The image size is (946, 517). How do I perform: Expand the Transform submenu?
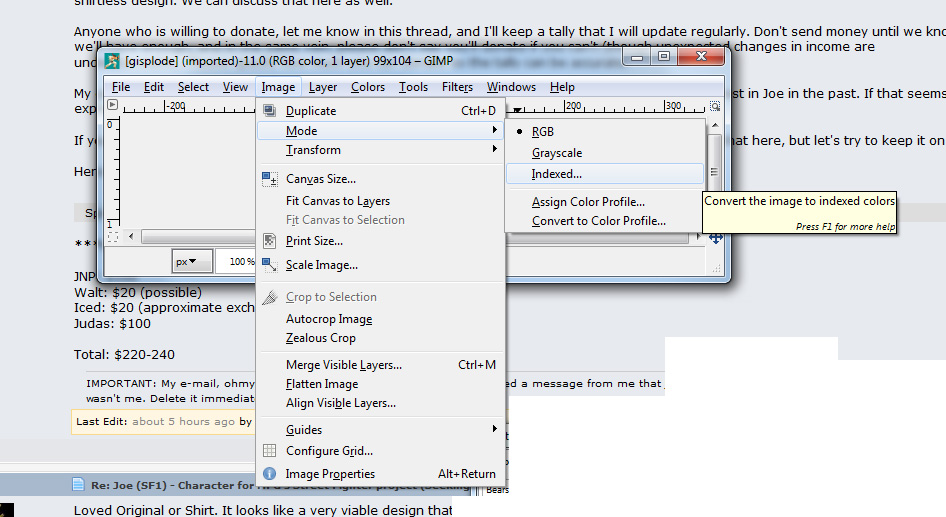pyautogui.click(x=380, y=150)
